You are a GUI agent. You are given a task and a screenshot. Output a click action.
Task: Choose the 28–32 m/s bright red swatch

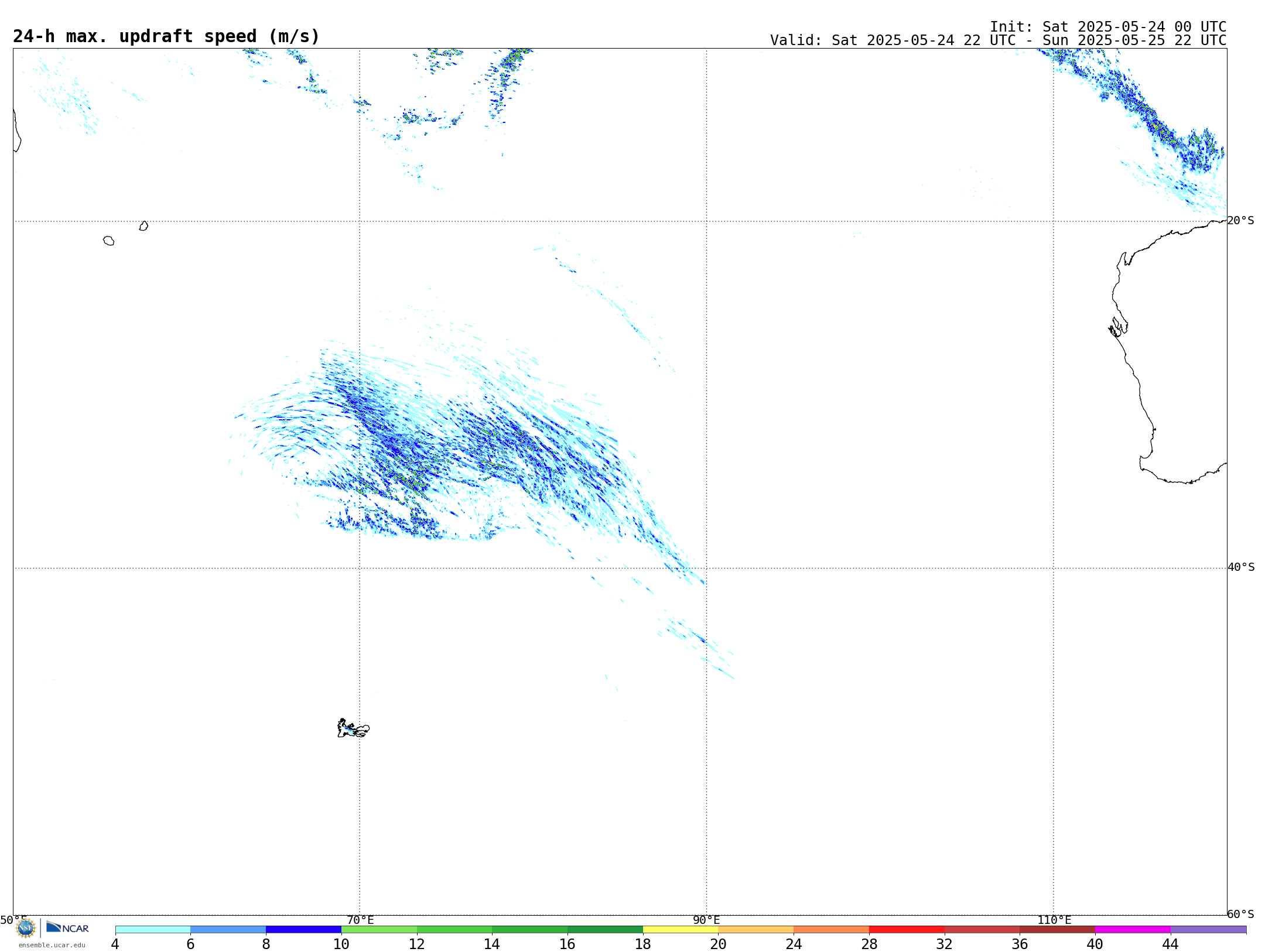(x=907, y=929)
